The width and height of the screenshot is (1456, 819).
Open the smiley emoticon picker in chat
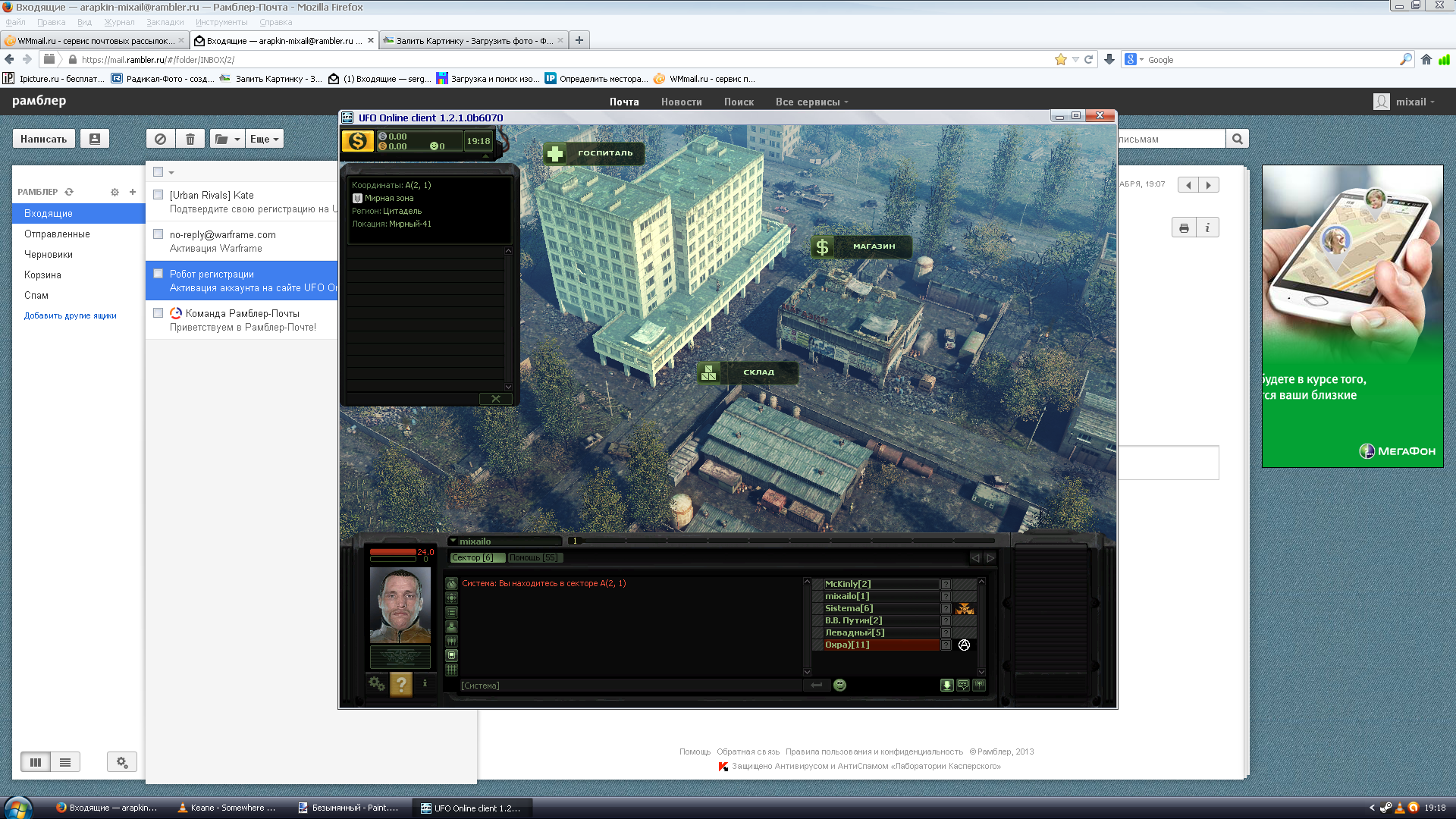tap(839, 685)
